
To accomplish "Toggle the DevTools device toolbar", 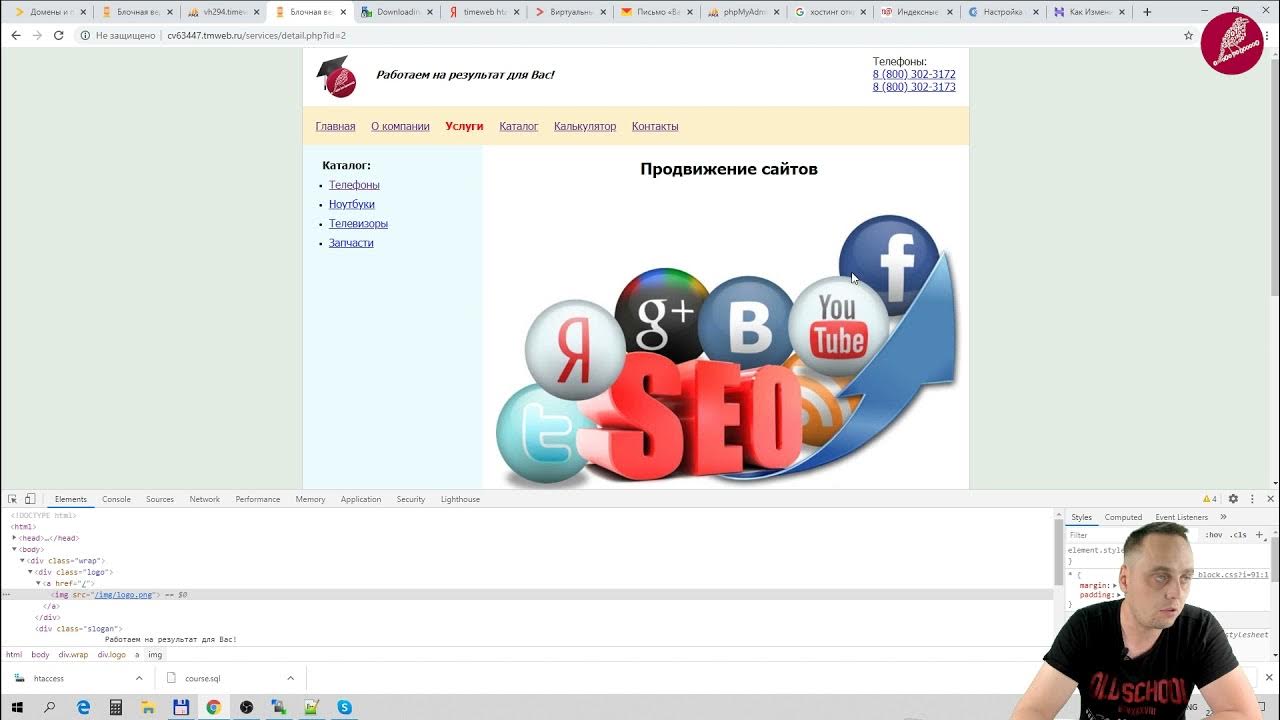I will pyautogui.click(x=30, y=499).
